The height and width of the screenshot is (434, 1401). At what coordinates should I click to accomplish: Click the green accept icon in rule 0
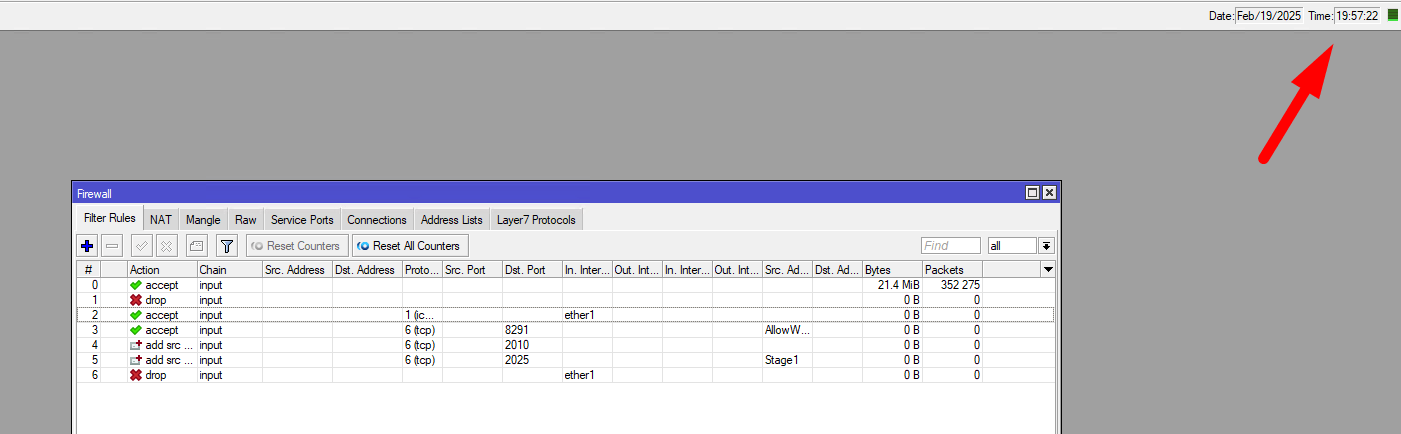click(x=136, y=285)
